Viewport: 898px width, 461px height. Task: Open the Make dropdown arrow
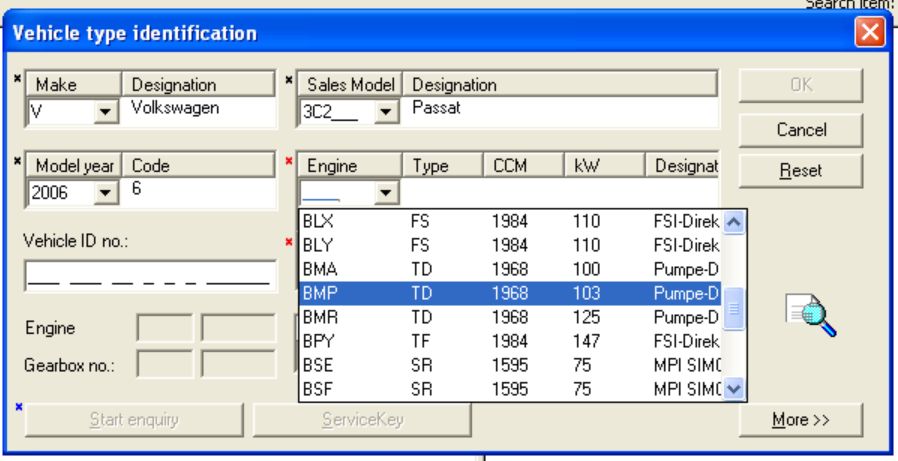pos(105,111)
